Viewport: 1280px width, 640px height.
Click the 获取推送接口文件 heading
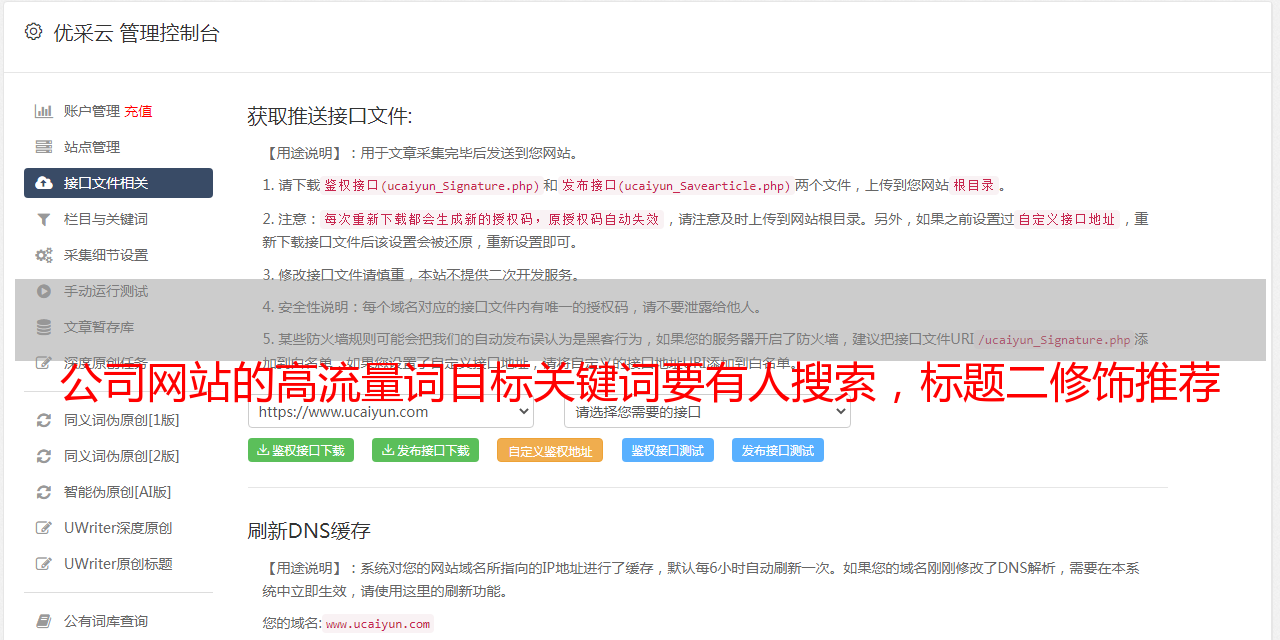coord(330,116)
